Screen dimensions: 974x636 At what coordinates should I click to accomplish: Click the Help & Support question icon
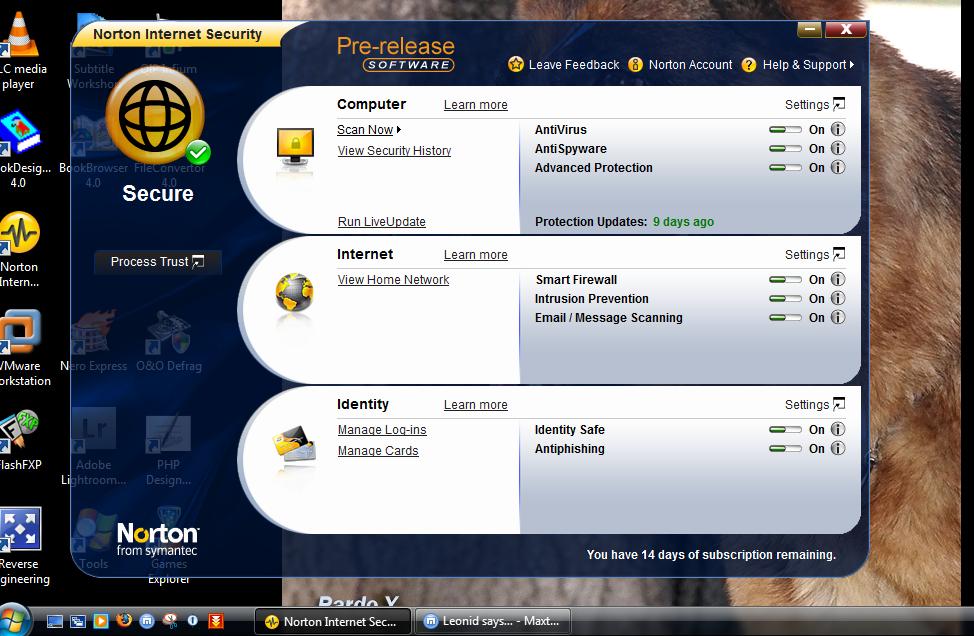coord(749,65)
